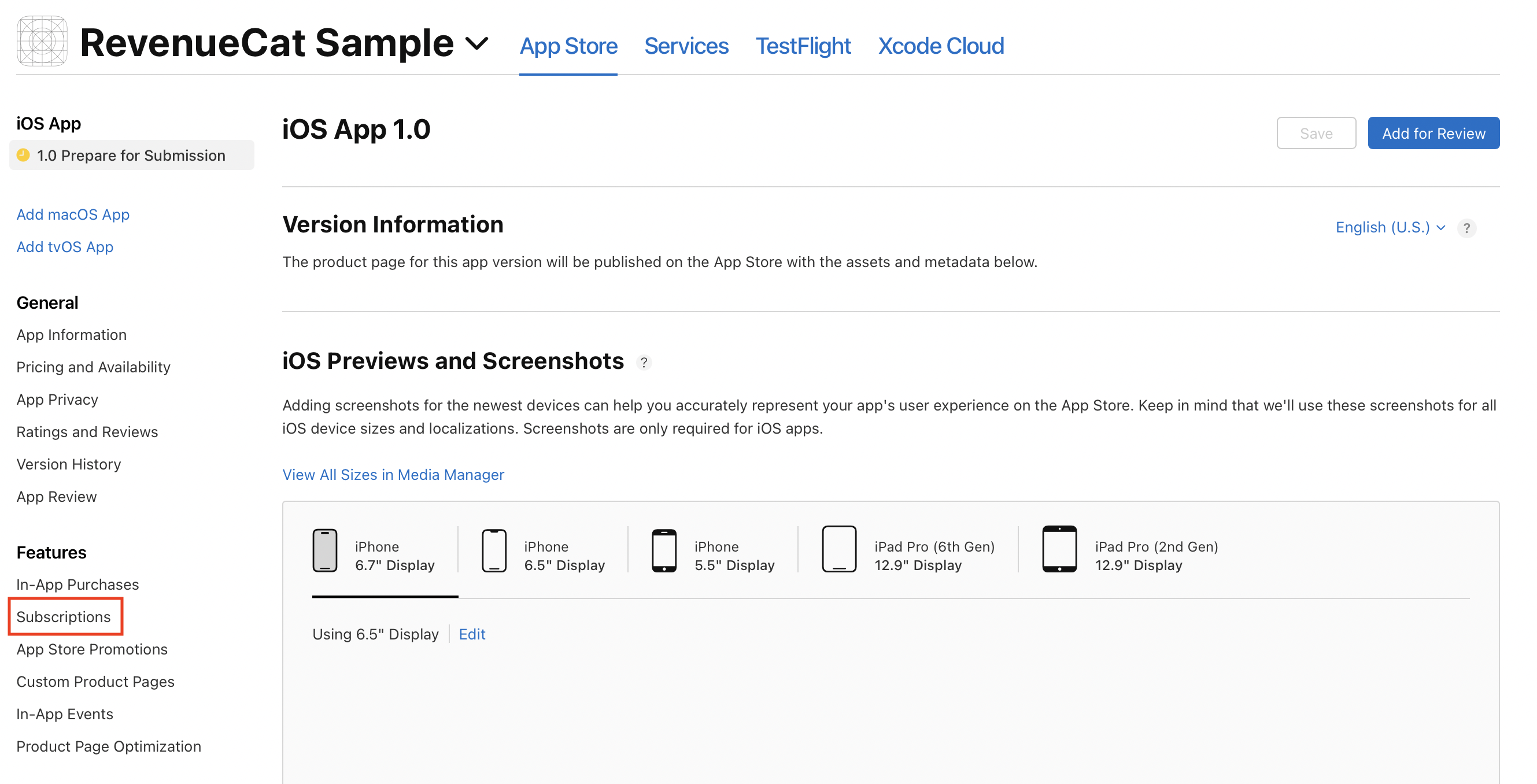Open App Information in sidebar
The height and width of the screenshot is (784, 1537).
[x=71, y=335]
